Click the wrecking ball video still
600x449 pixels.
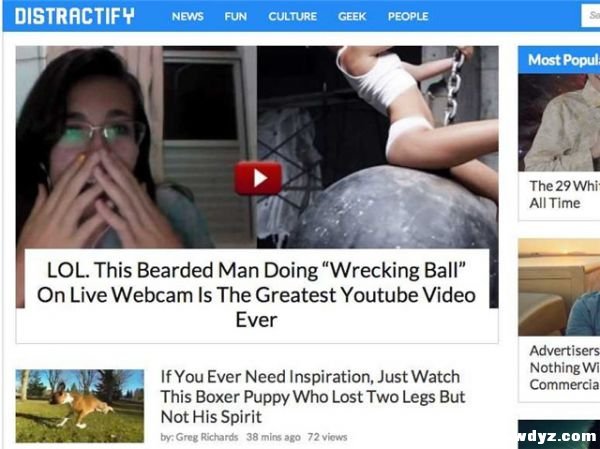point(378,147)
